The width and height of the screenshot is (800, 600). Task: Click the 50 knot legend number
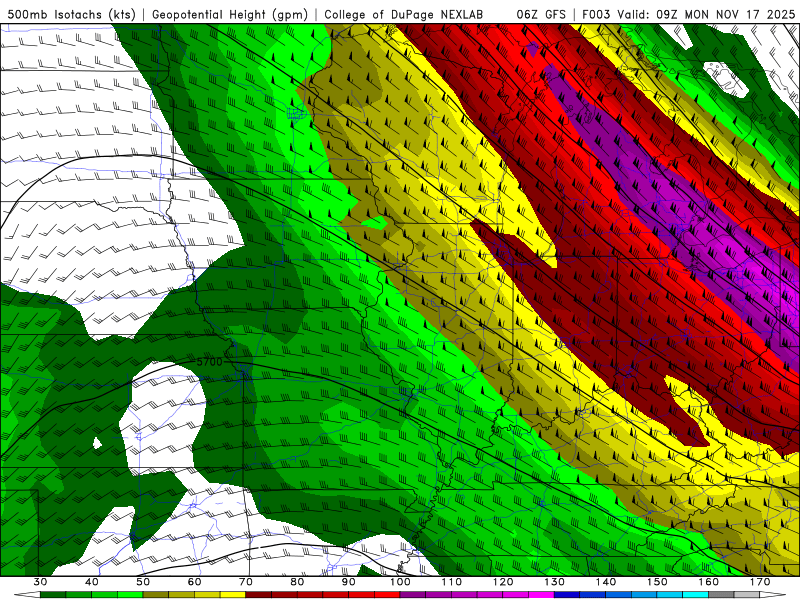tap(143, 582)
